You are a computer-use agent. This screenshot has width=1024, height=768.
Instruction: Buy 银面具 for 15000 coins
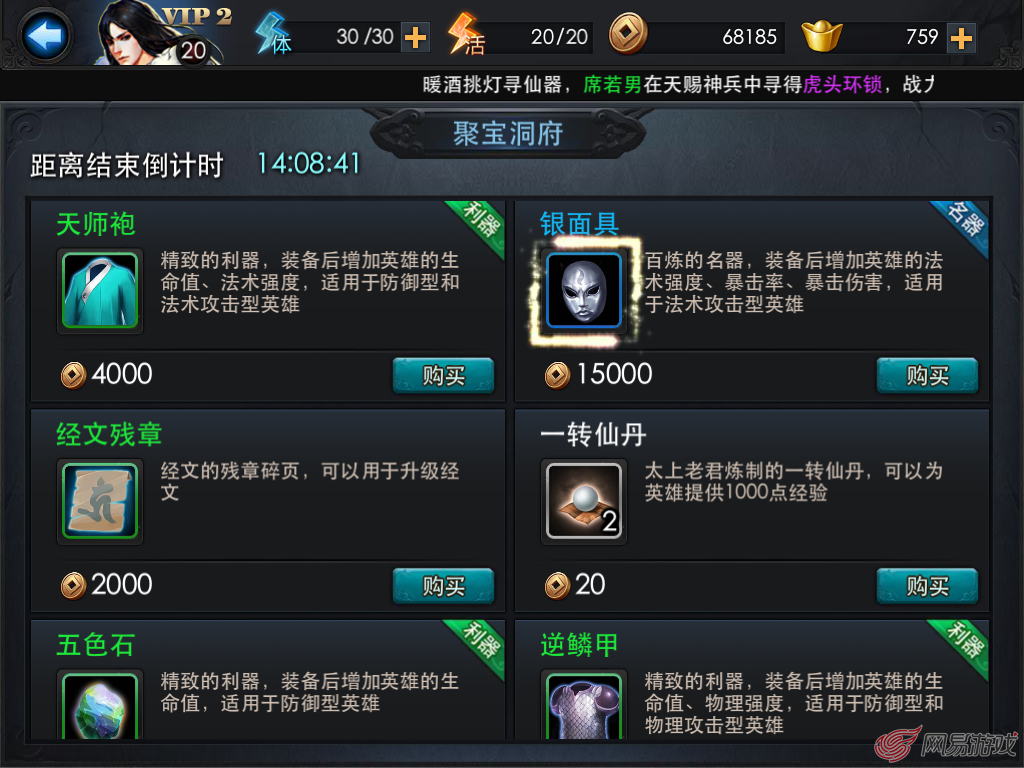(927, 375)
